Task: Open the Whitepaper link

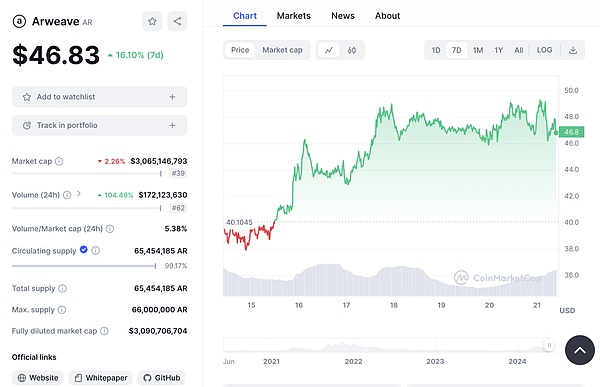Action: point(101,378)
